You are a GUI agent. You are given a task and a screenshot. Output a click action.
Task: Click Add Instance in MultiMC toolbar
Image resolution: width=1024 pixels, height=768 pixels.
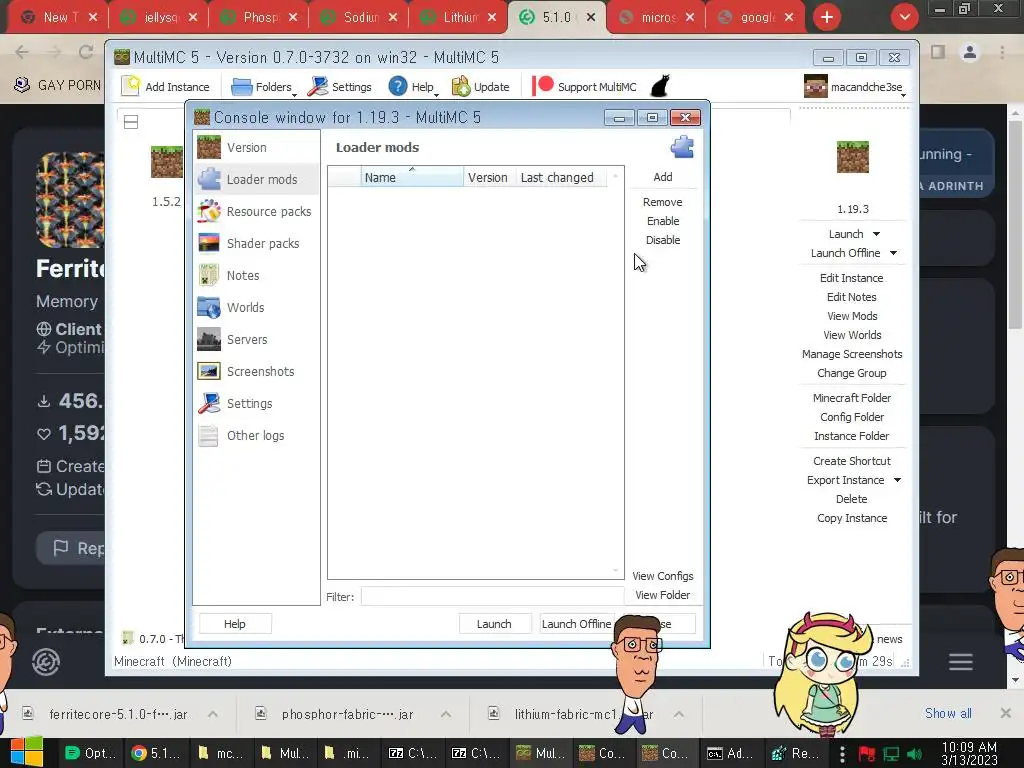click(166, 87)
